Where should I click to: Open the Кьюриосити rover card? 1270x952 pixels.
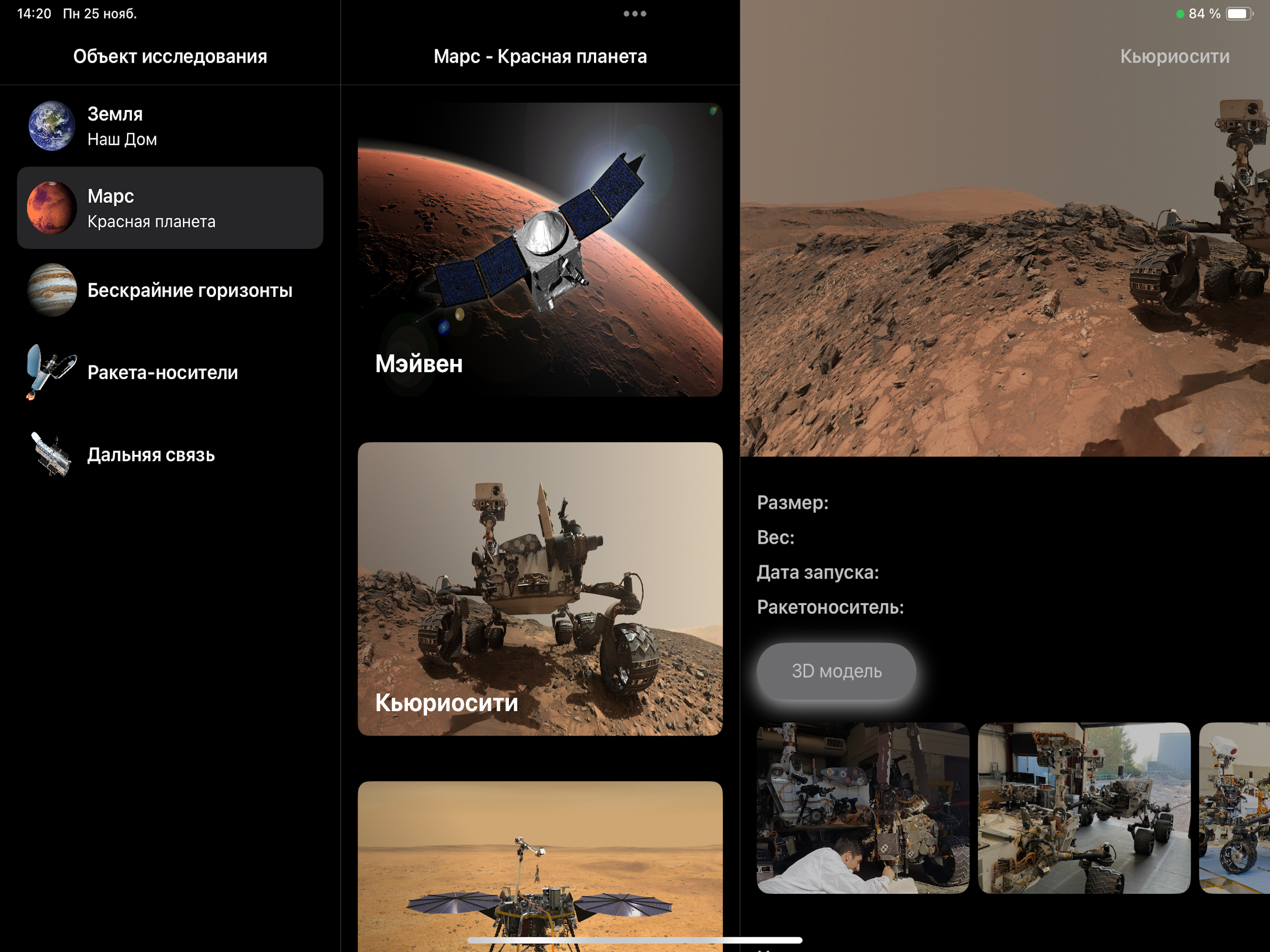tap(540, 589)
